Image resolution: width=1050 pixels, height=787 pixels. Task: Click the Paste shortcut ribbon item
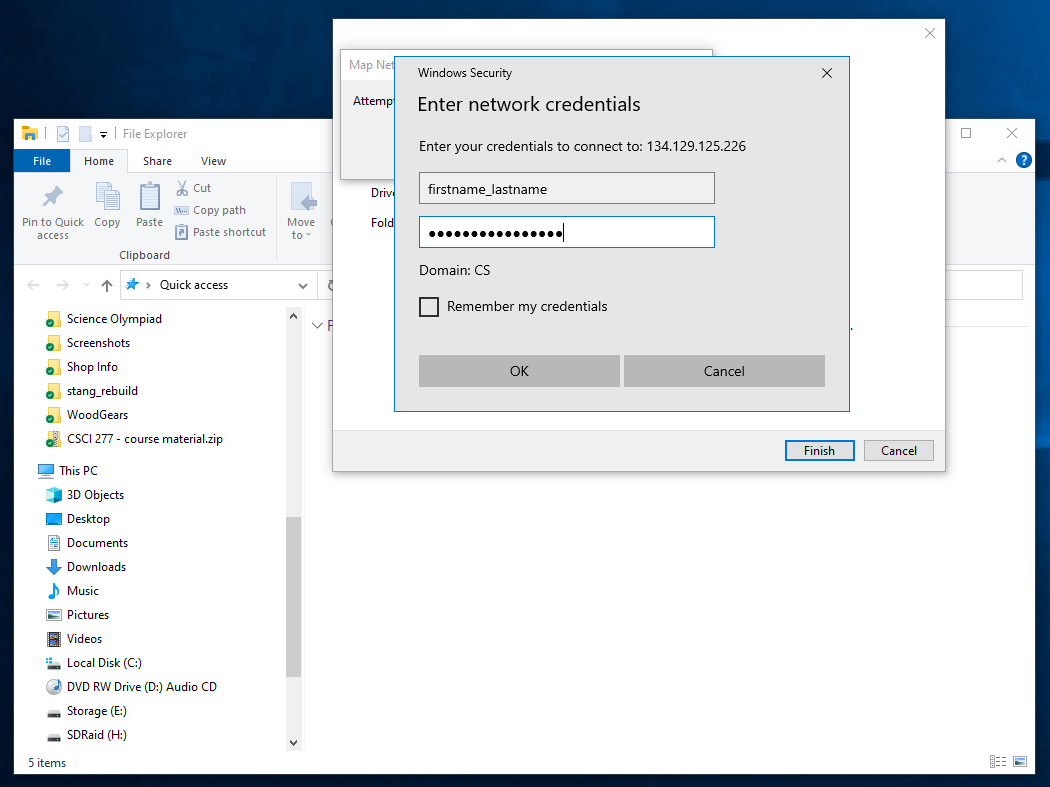[221, 232]
